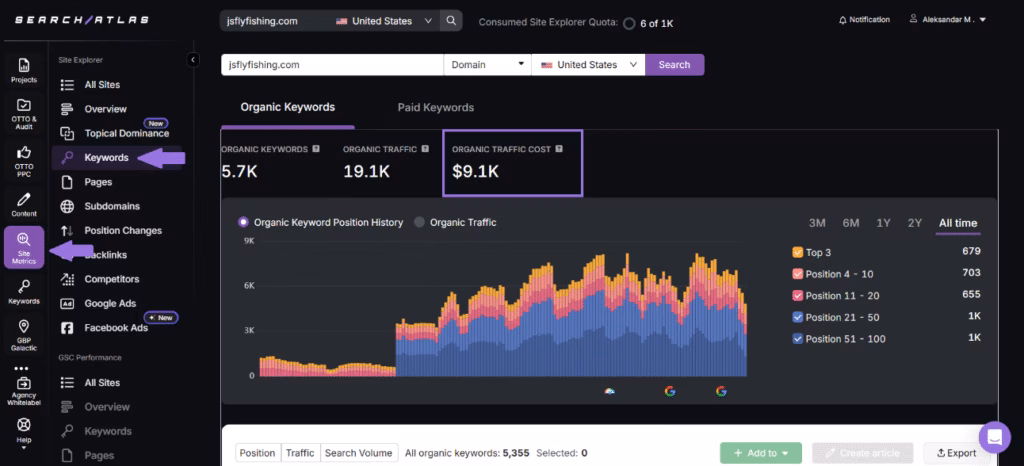Image resolution: width=1024 pixels, height=466 pixels.
Task: Open GBP Galactic in left rail
Action: (x=24, y=332)
